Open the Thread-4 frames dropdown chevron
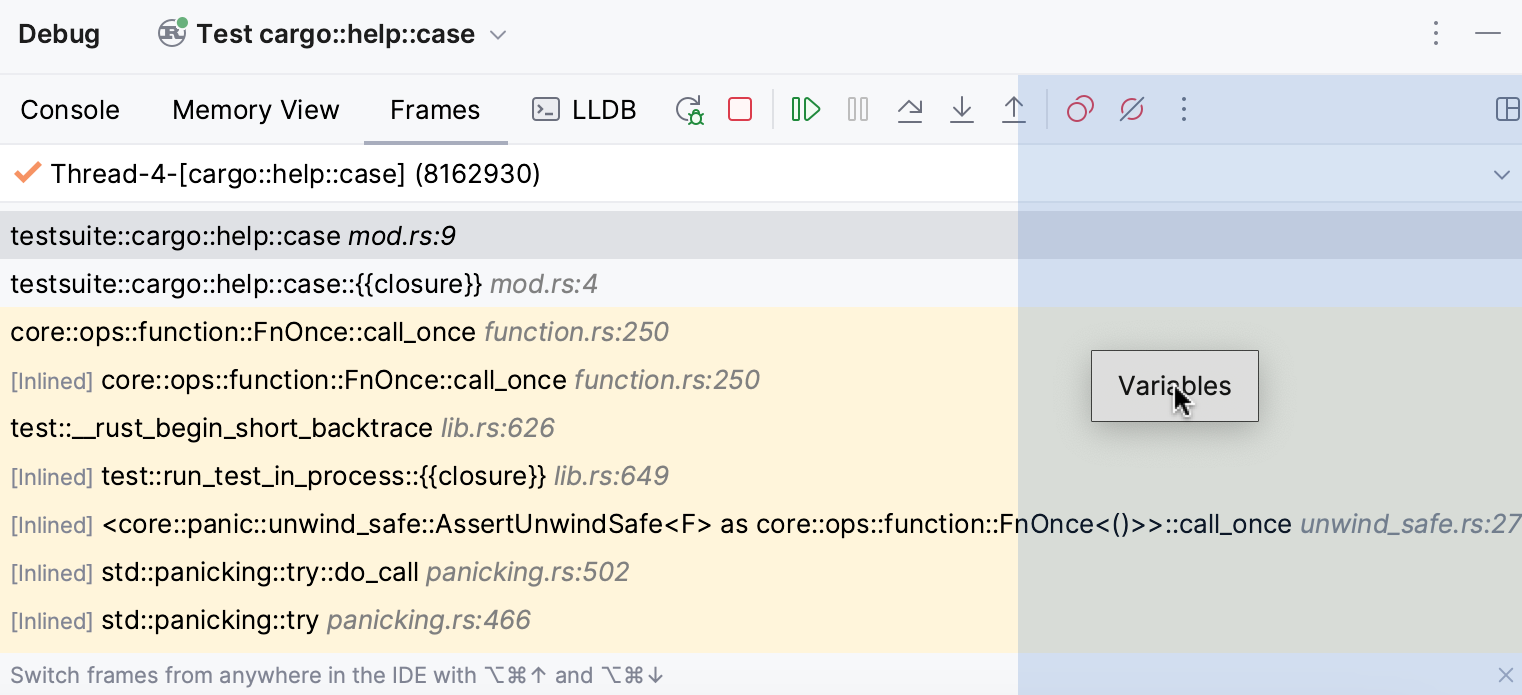The width and height of the screenshot is (1522, 695). pyautogui.click(x=1502, y=174)
